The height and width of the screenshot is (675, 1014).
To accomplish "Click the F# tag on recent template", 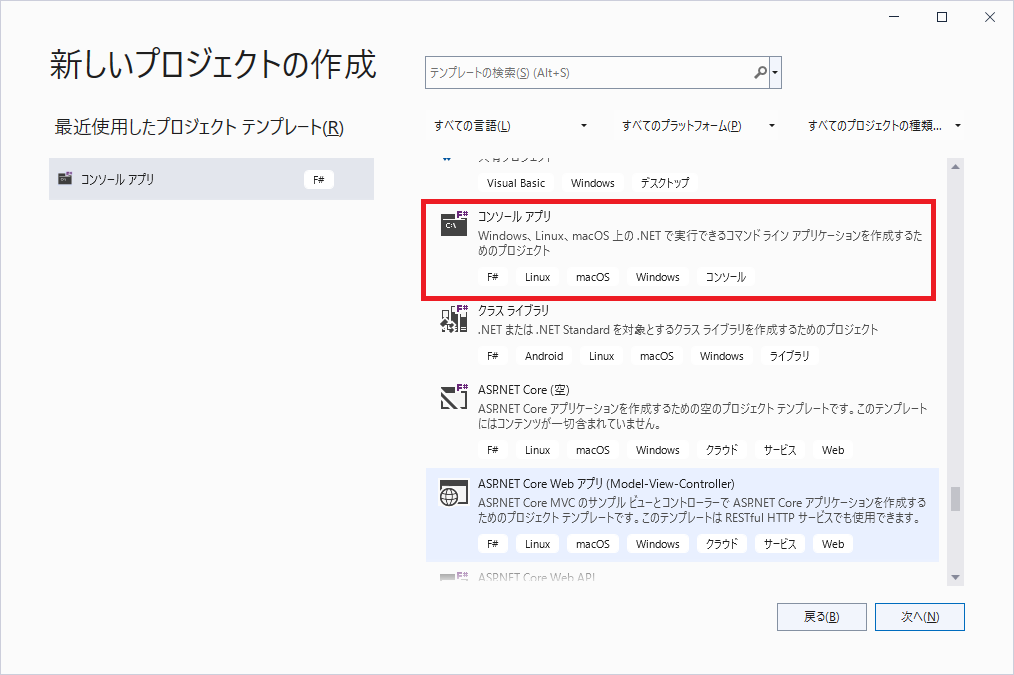I will (319, 180).
